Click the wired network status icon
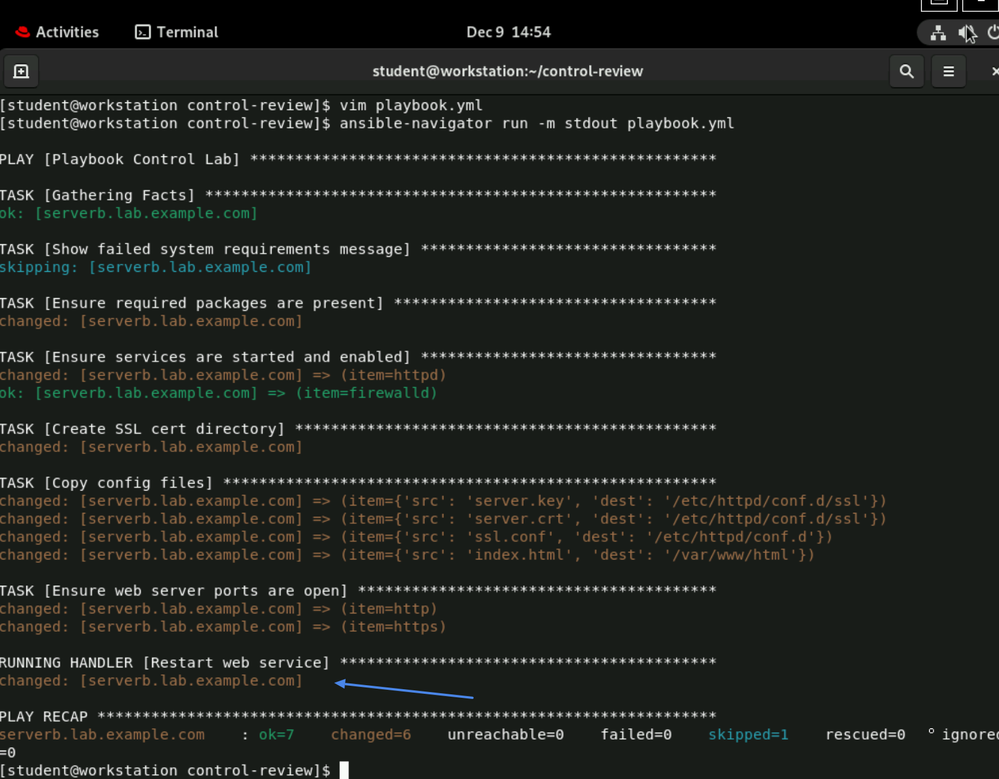 938,33
